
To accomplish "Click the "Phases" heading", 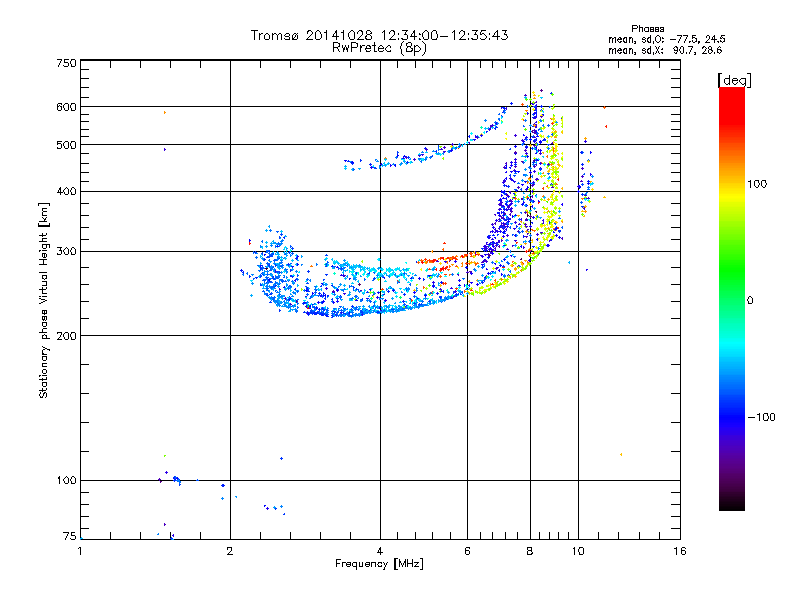I will pyautogui.click(x=647, y=29).
